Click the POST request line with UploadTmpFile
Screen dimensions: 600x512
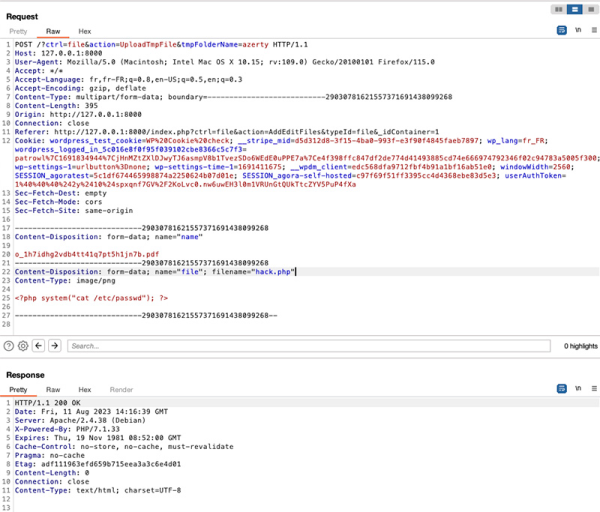click(161, 45)
